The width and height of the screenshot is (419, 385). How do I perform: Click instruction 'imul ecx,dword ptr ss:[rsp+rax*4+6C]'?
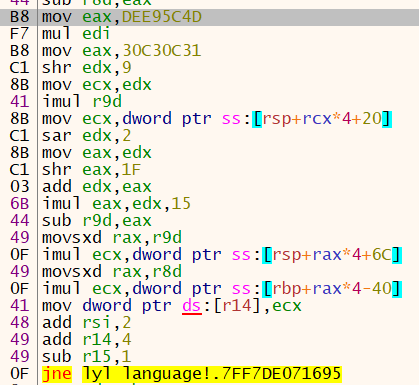pyautogui.click(x=222, y=255)
